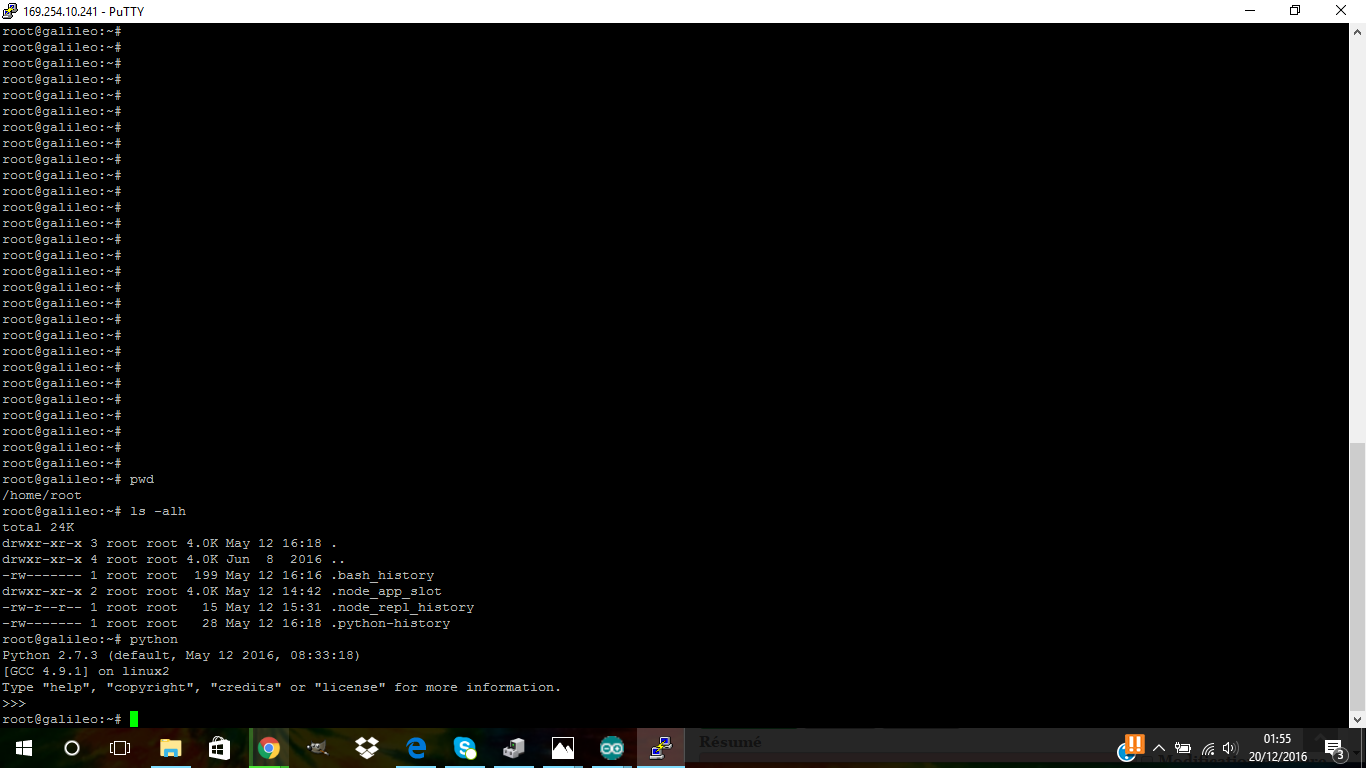Click the terminal's vertical scrollbar up arrow

[x=1357, y=33]
